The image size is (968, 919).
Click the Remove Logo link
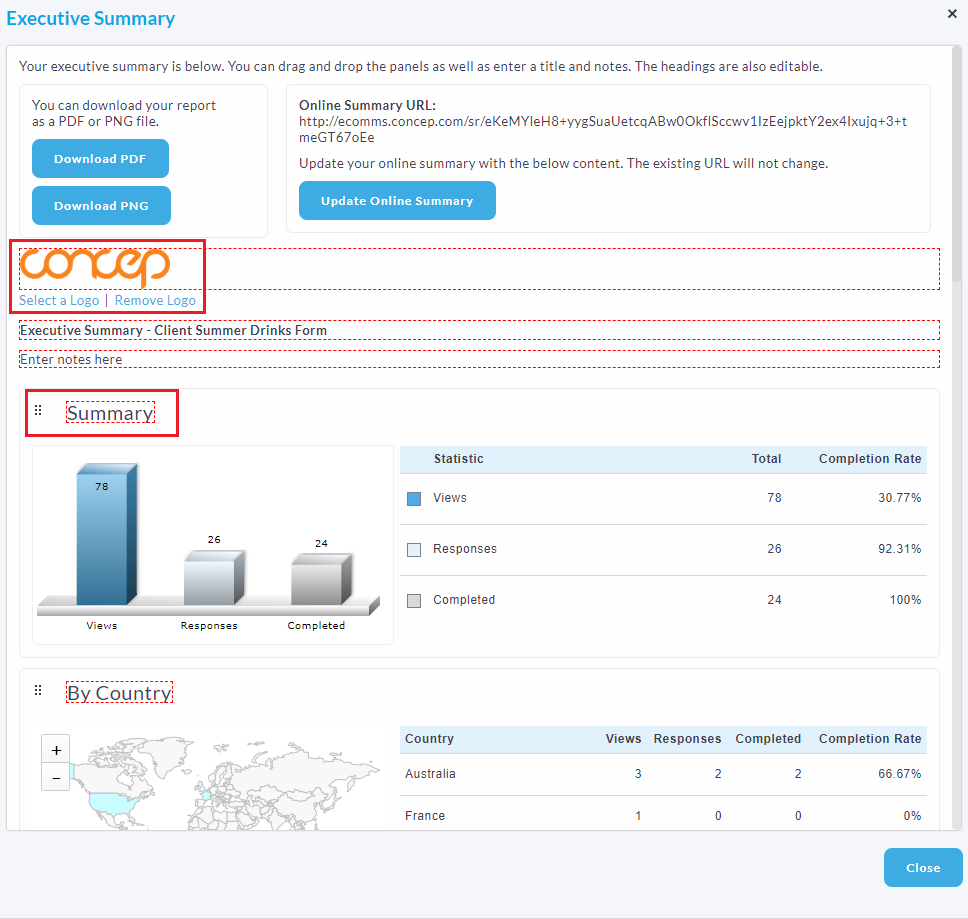[155, 301]
